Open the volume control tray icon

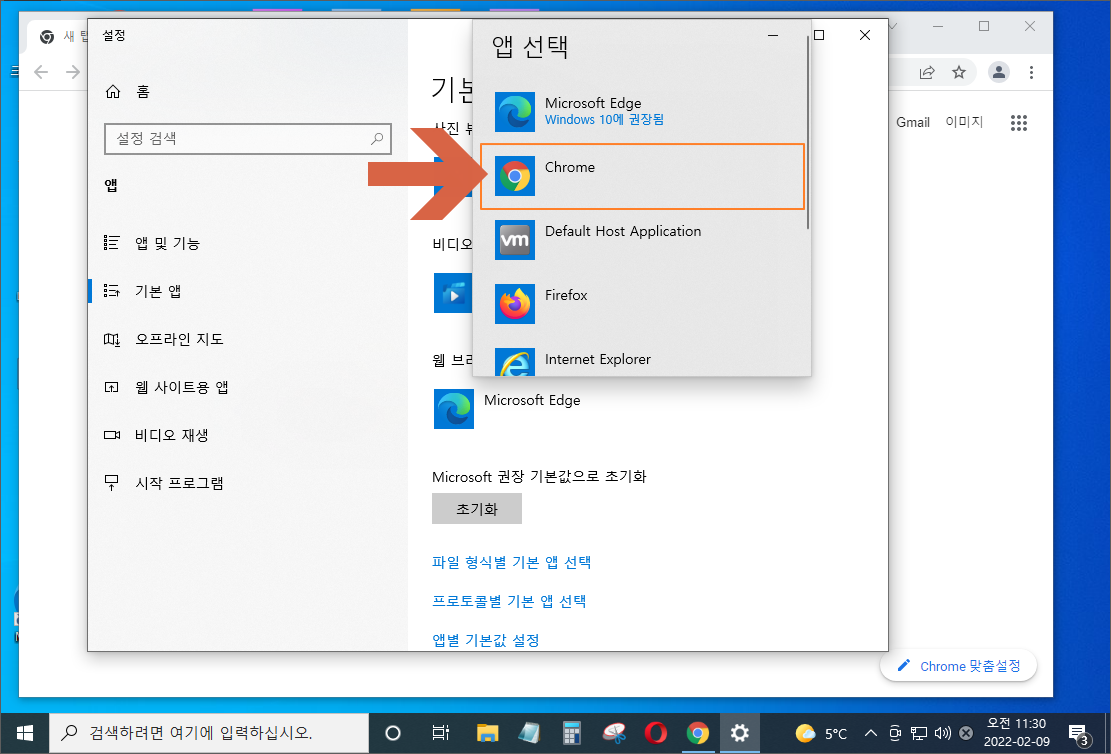coord(942,733)
